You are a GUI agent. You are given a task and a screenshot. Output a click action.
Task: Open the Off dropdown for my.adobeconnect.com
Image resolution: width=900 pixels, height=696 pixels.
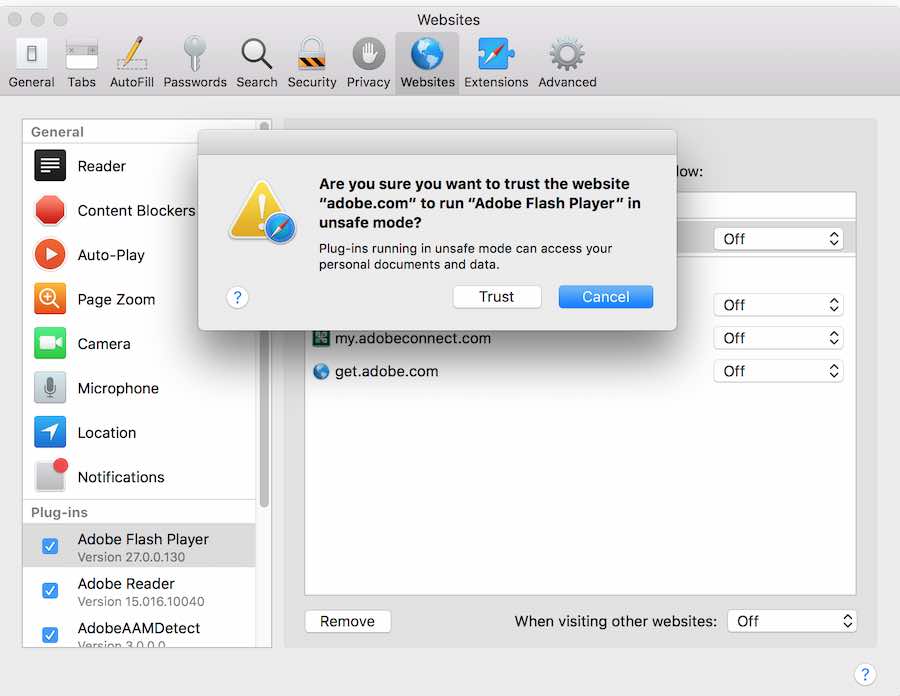coord(778,338)
